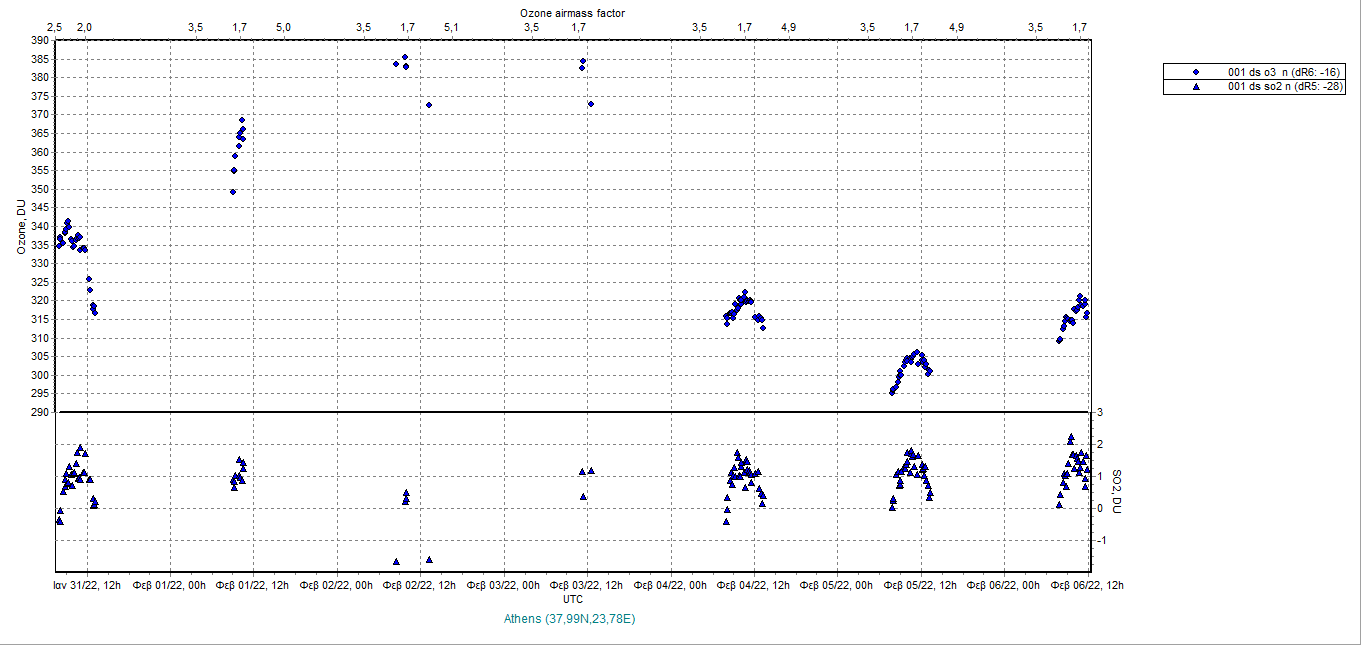Click the 'Ιαν 31/22, 12h' time axis tick
Image resolution: width=1361 pixels, height=645 pixels.
(x=88, y=585)
